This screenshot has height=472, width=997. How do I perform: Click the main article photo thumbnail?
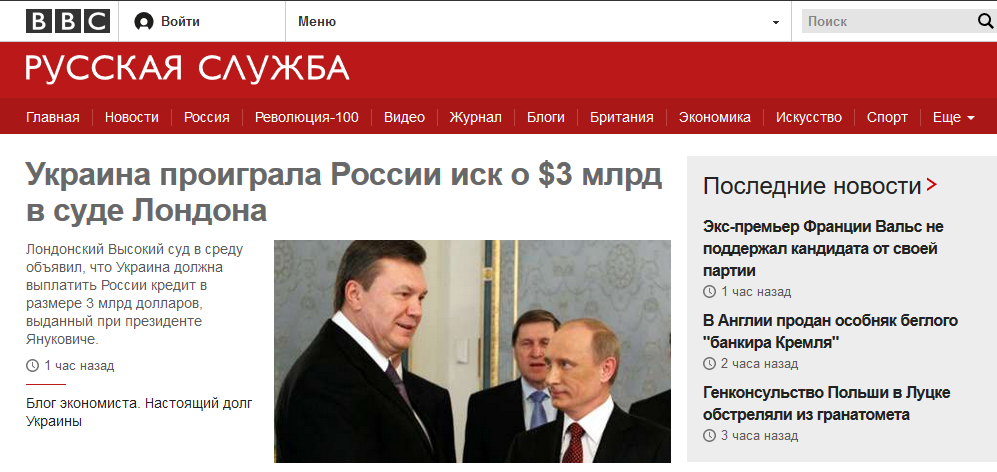coord(472,351)
